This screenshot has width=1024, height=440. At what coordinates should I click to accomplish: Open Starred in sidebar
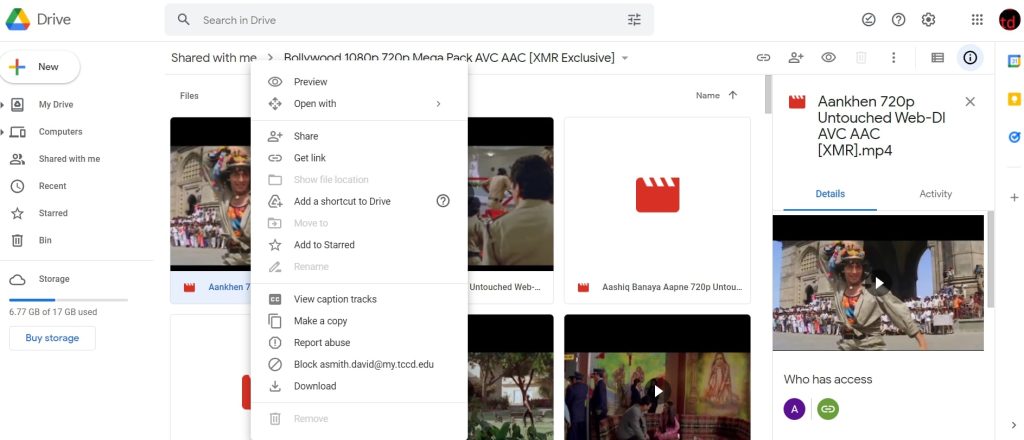(x=53, y=213)
